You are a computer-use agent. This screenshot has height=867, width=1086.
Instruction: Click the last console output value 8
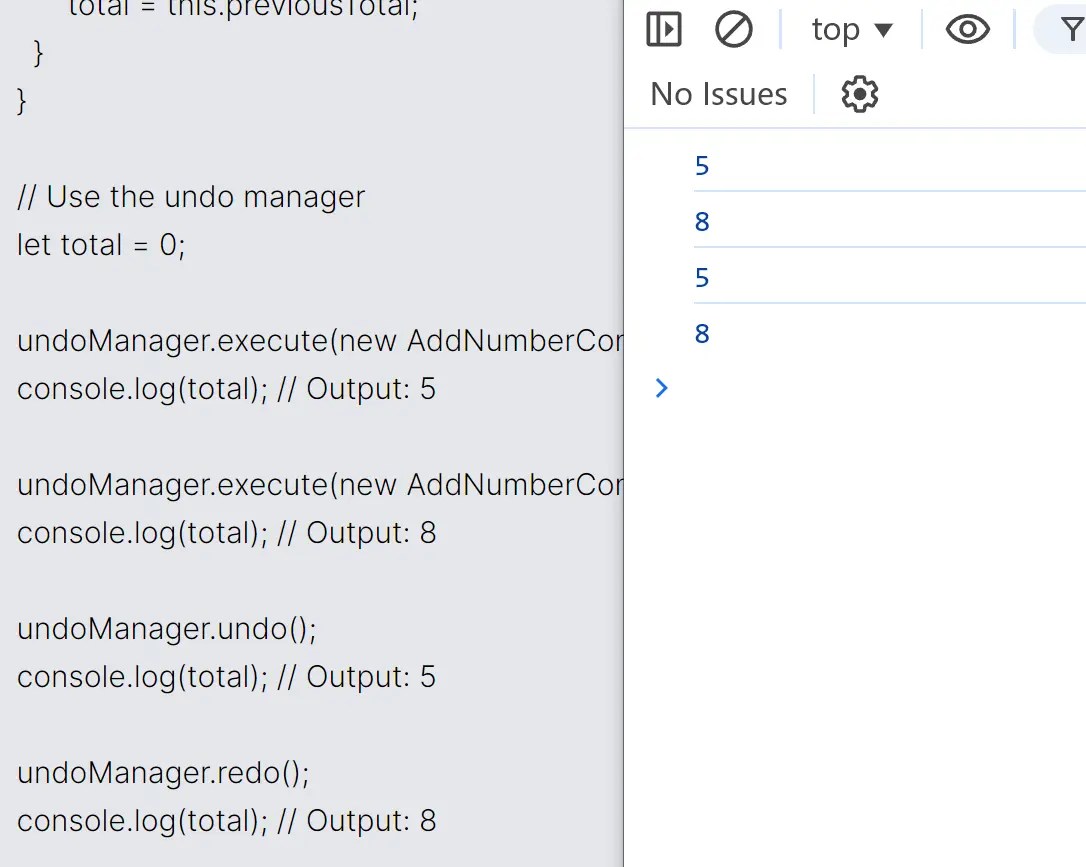pos(702,333)
